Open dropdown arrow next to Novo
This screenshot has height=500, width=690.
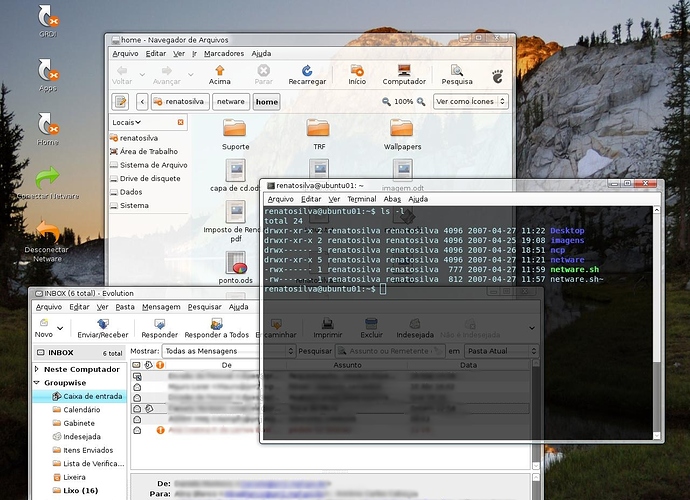coord(60,328)
